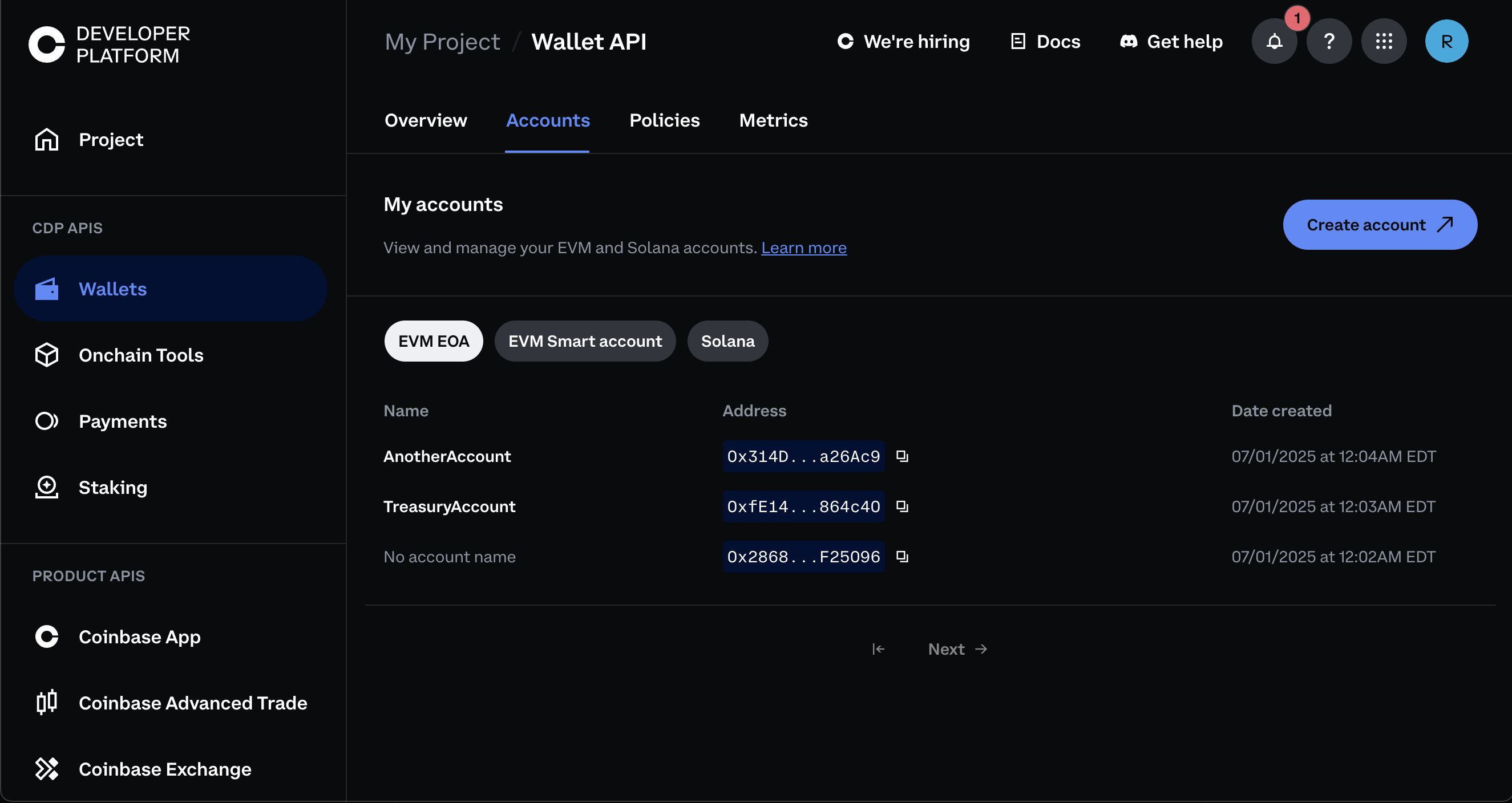
Task: Select the Onchain Tools sidebar icon
Action: coord(46,354)
